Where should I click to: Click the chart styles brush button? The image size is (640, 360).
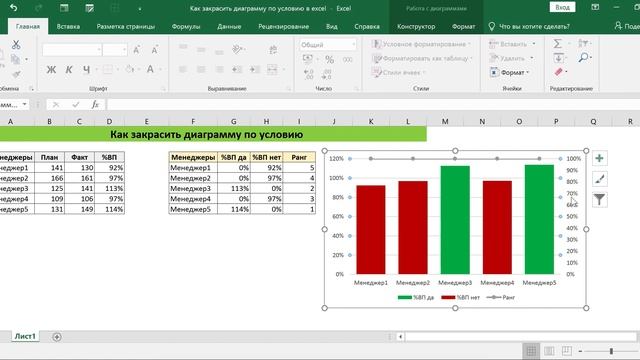599,179
